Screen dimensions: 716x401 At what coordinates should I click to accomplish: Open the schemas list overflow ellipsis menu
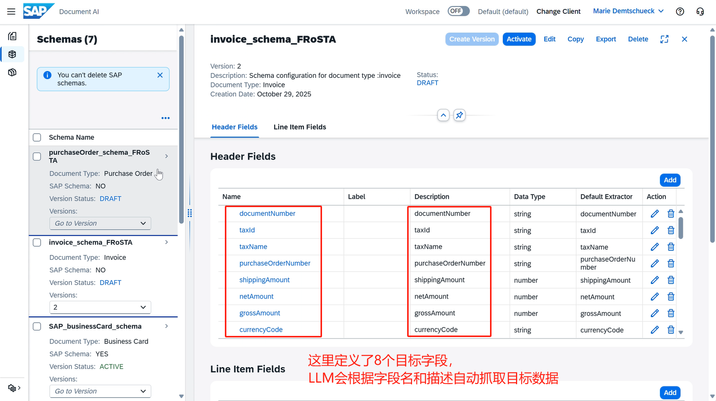tap(165, 118)
